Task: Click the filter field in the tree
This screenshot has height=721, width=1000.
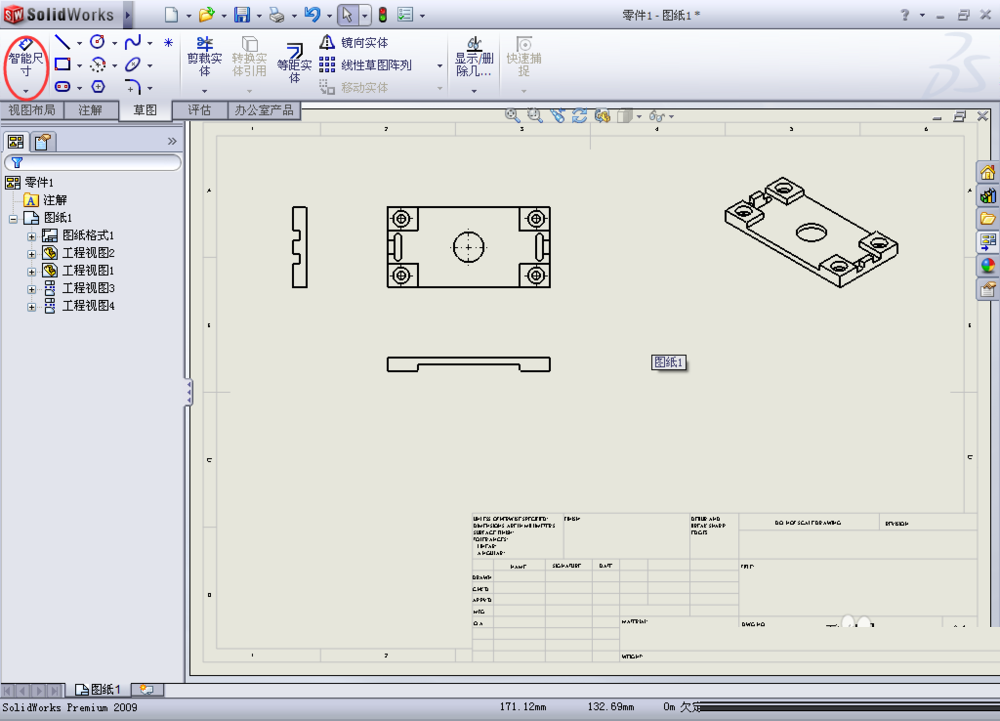Action: click(93, 163)
